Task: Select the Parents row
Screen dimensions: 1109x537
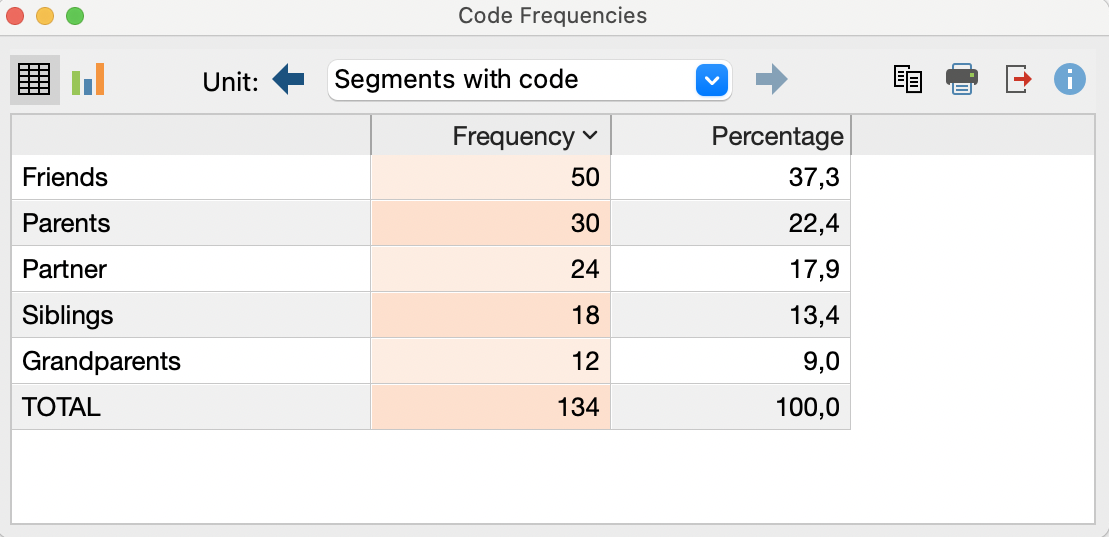Action: click(431, 223)
